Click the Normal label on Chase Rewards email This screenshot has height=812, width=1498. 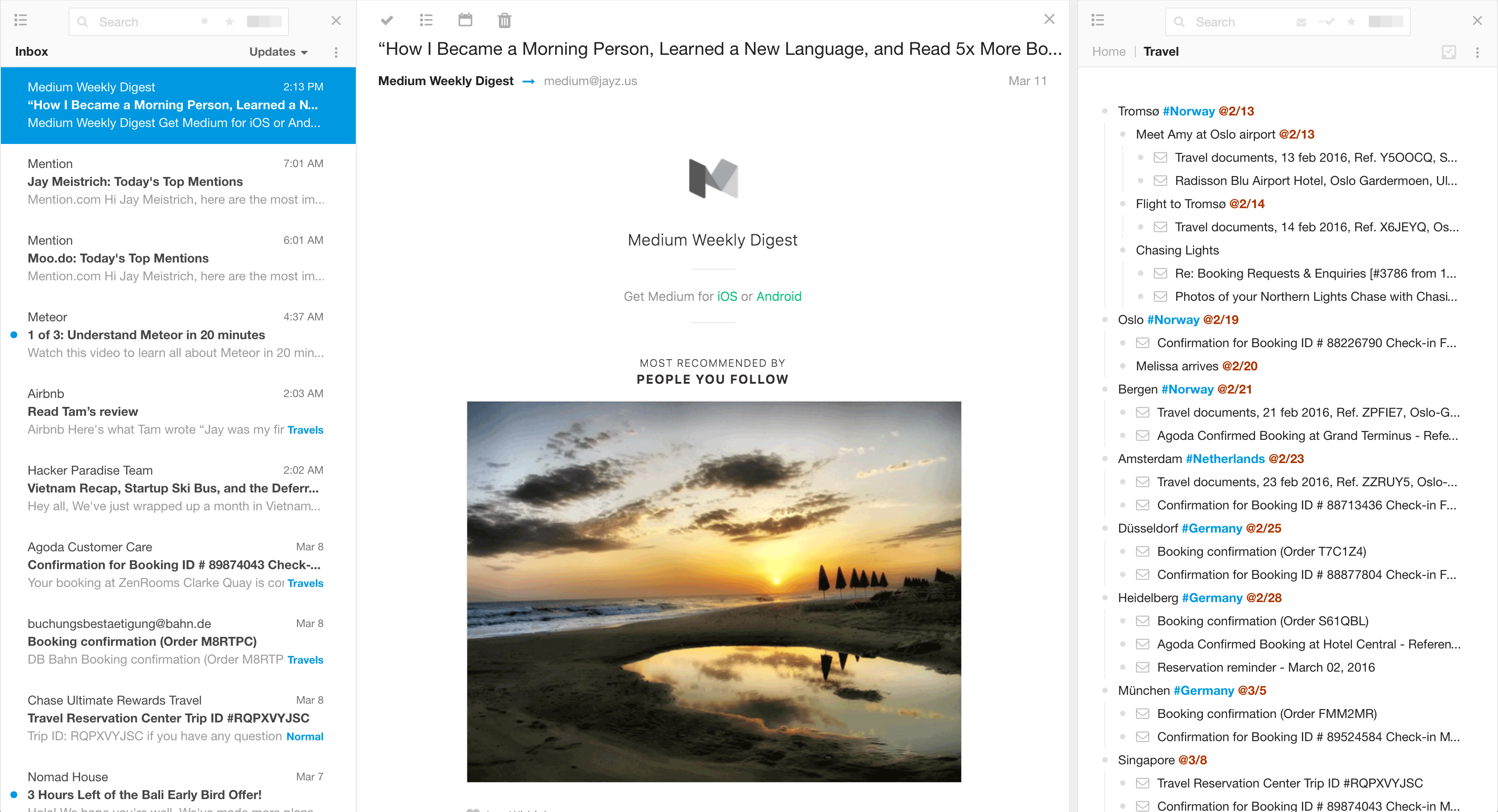[305, 736]
